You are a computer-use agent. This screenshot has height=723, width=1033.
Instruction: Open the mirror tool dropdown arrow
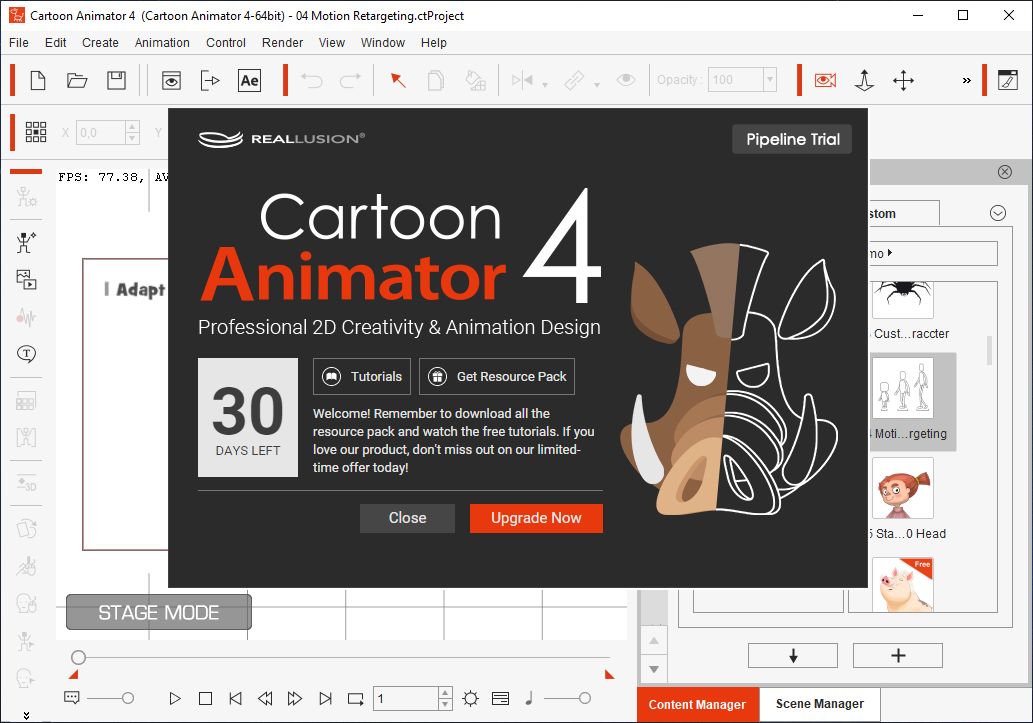[545, 85]
